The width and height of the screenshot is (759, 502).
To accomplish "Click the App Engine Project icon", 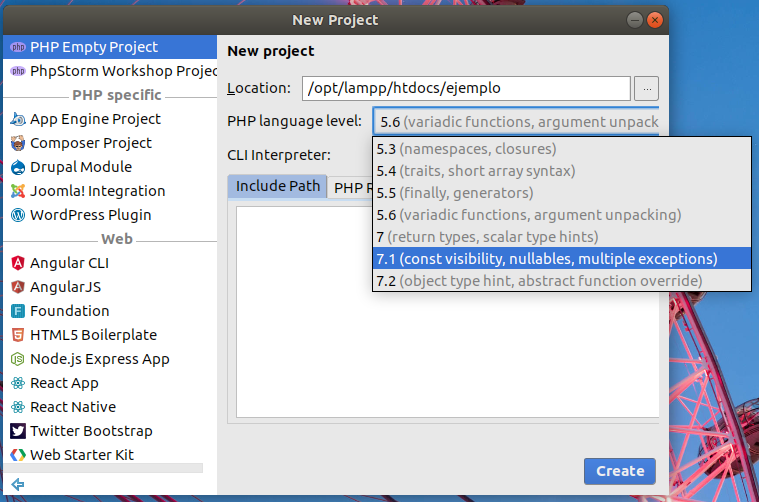I will tap(18, 119).
